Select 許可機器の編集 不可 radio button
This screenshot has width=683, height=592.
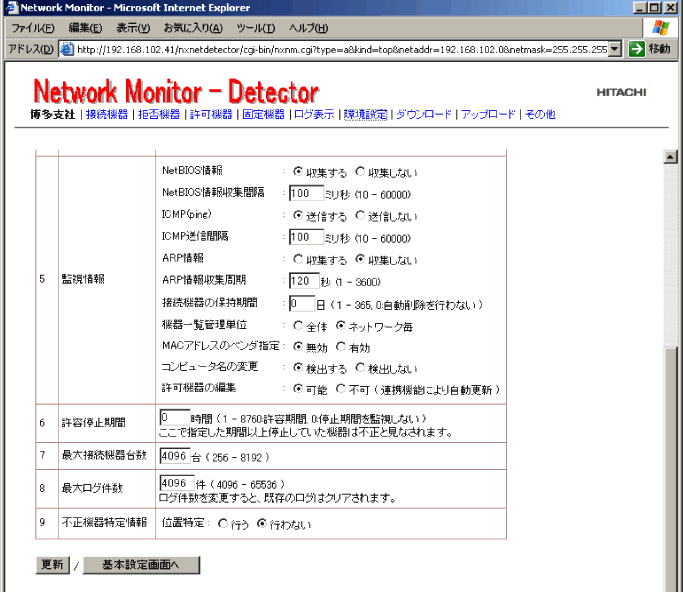click(x=341, y=388)
